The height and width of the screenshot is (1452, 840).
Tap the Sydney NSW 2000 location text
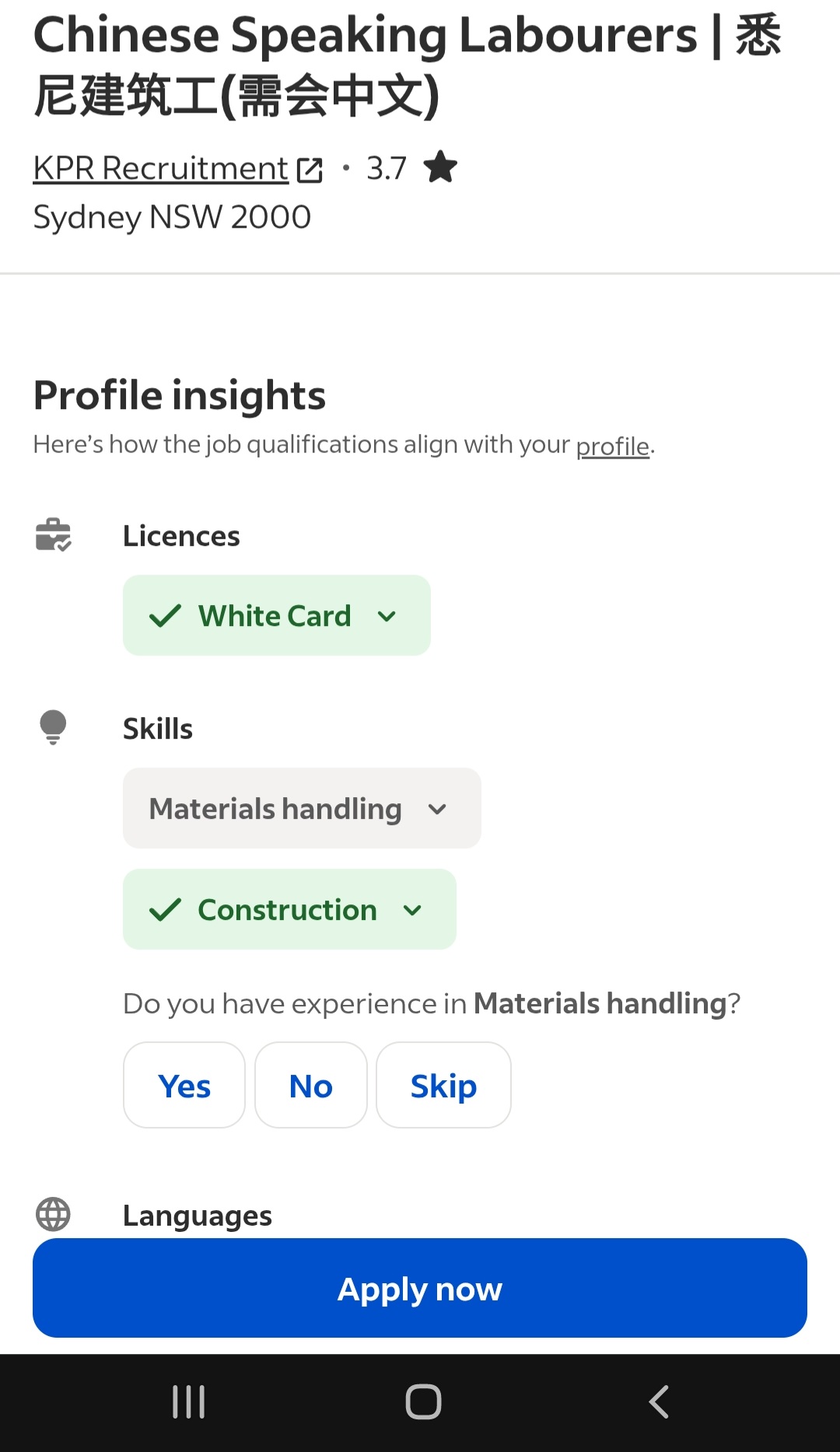pyautogui.click(x=172, y=217)
